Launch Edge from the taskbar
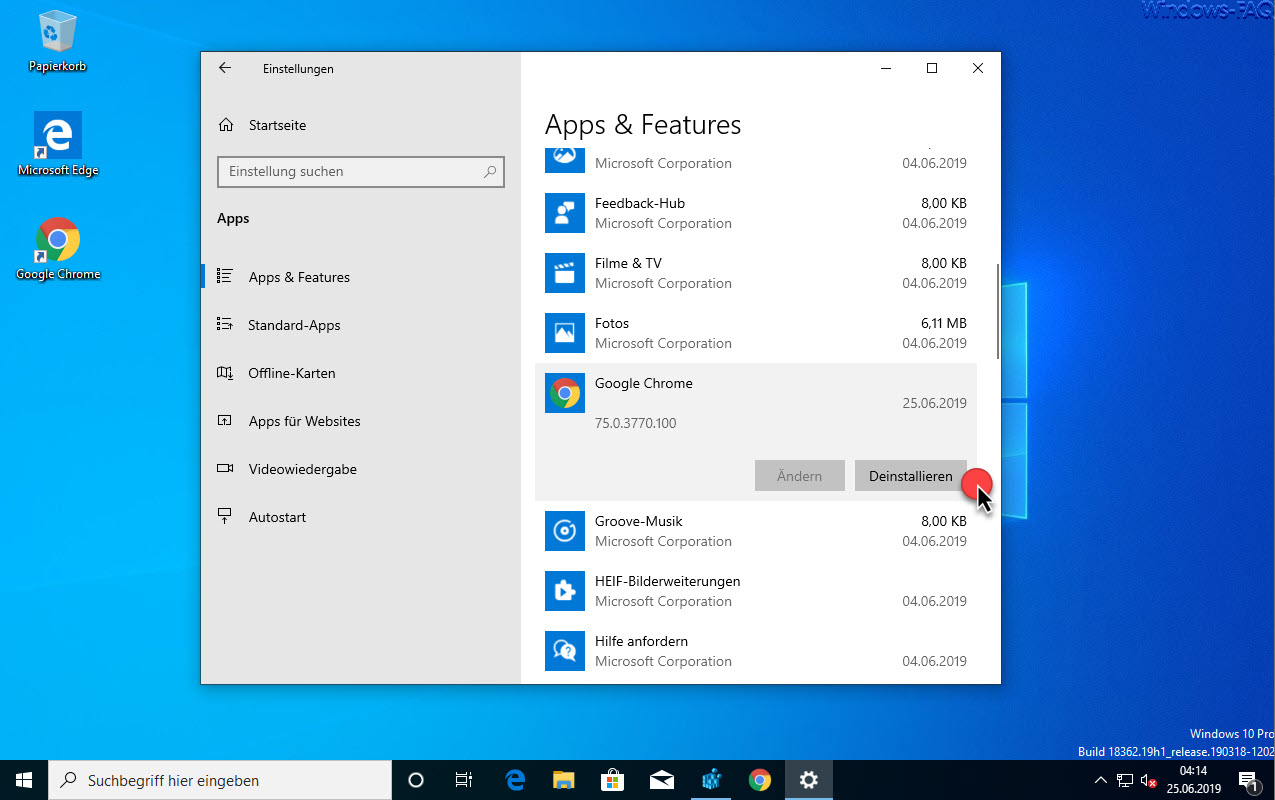1275x800 pixels. tap(515, 780)
